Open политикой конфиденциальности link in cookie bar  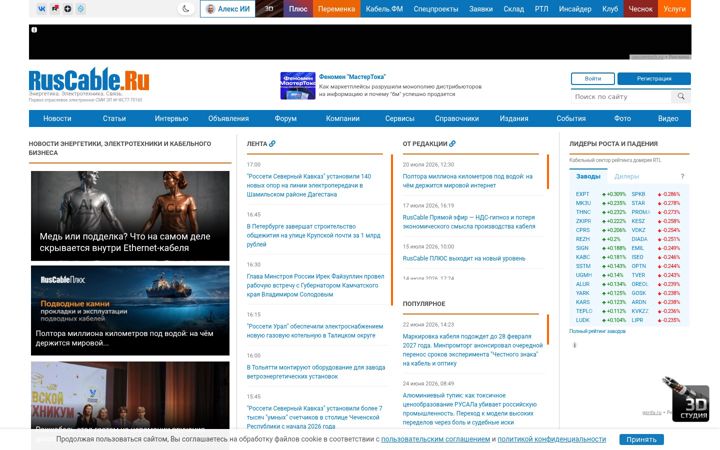pos(552,439)
